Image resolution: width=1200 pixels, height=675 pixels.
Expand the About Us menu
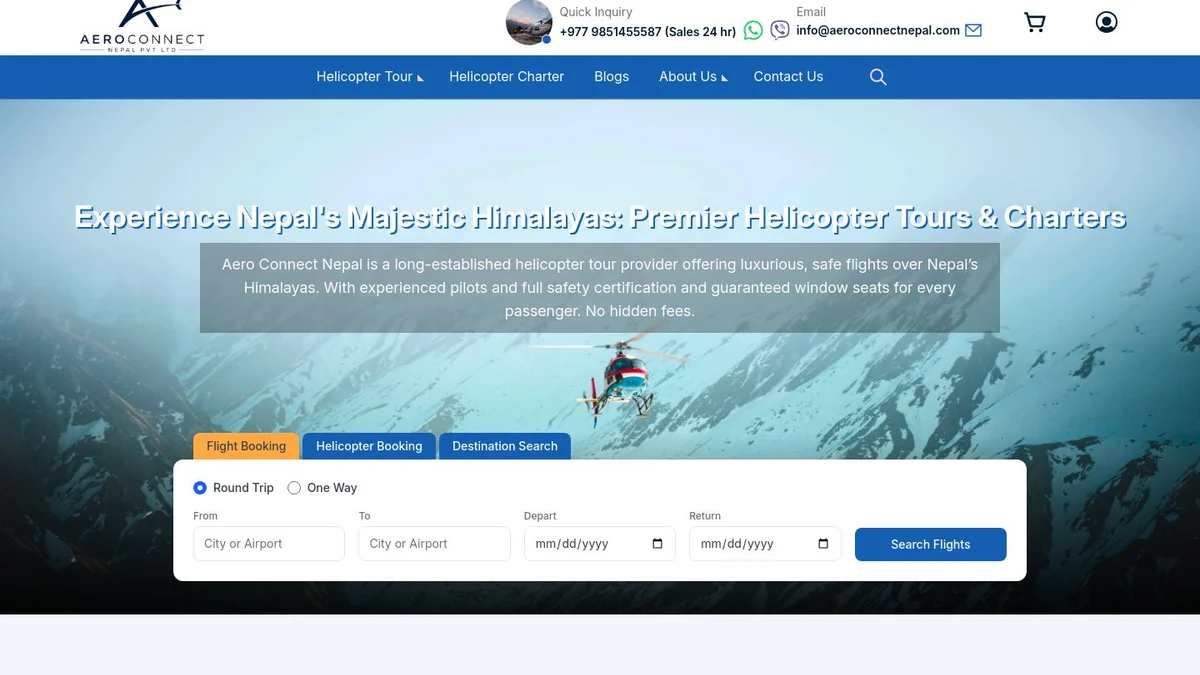pyautogui.click(x=693, y=77)
